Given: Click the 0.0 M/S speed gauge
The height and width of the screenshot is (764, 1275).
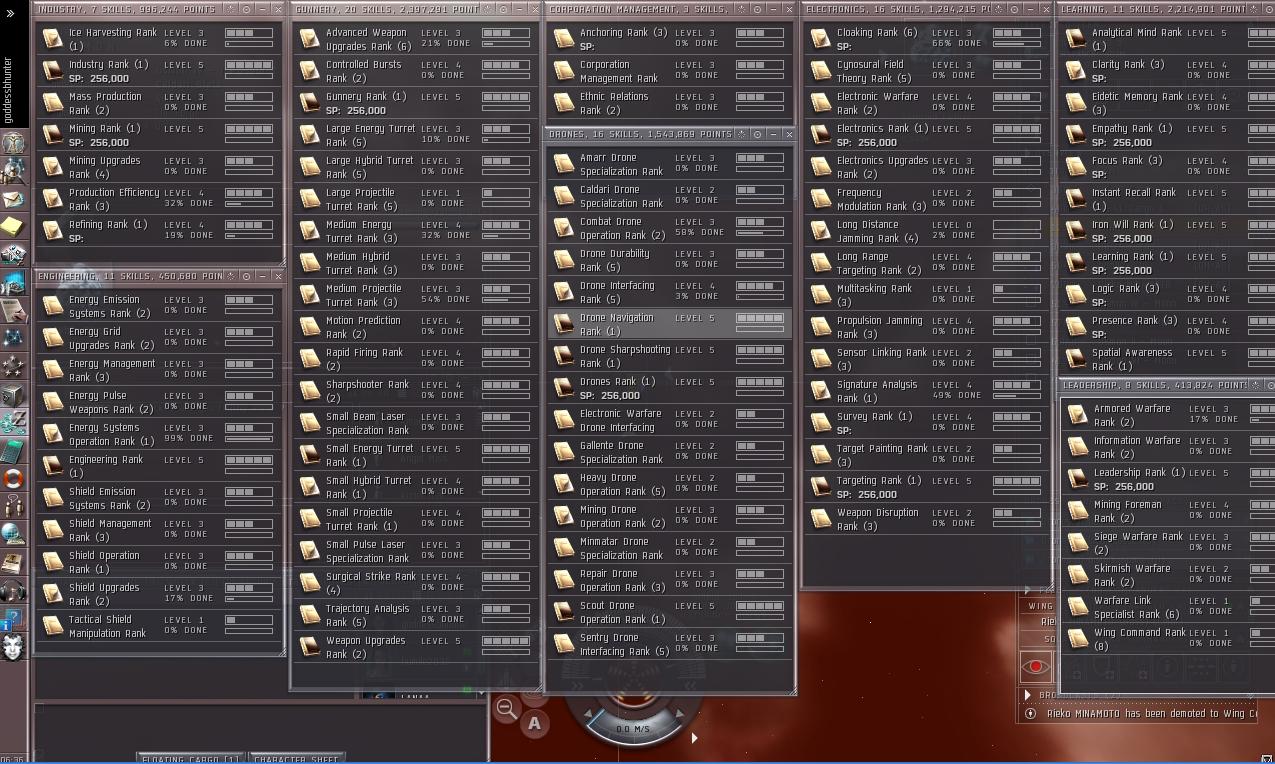Looking at the screenshot, I should point(633,729).
